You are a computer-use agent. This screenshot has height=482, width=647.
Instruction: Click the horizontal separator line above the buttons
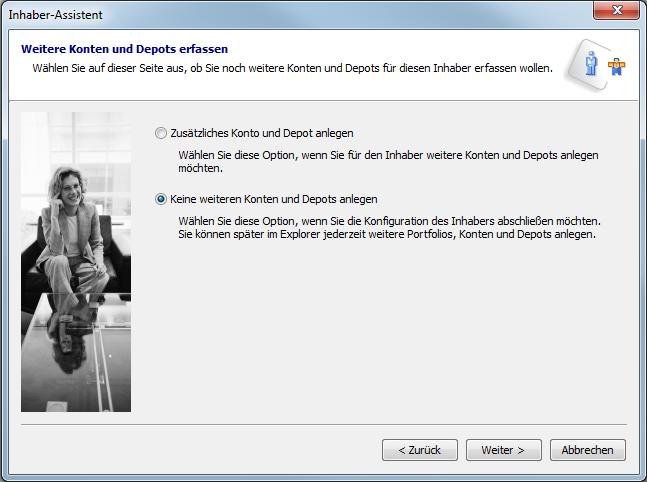coord(323,424)
